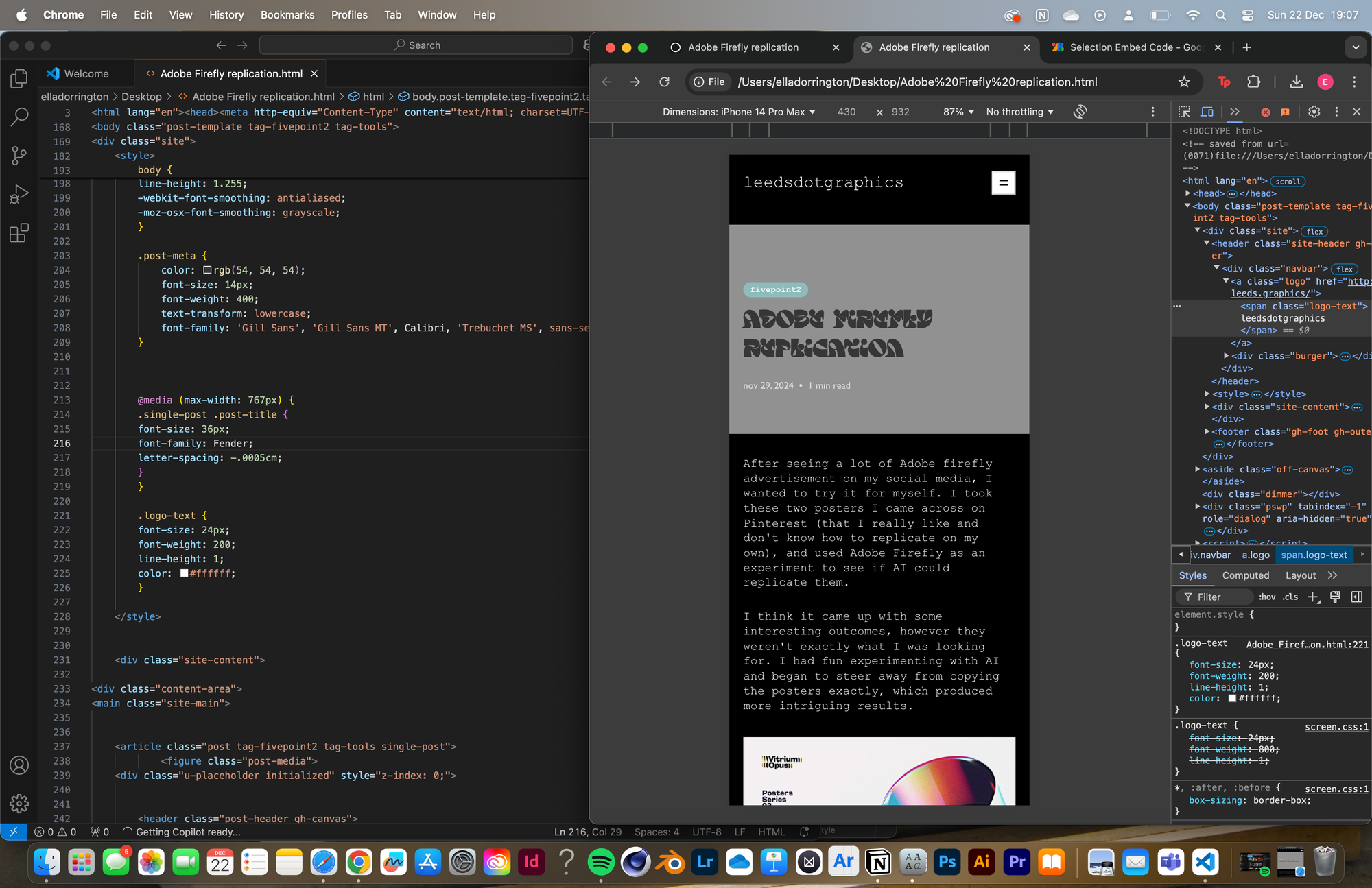Open the No throttling dropdown
This screenshot has width=1372, height=888.
click(x=1020, y=112)
